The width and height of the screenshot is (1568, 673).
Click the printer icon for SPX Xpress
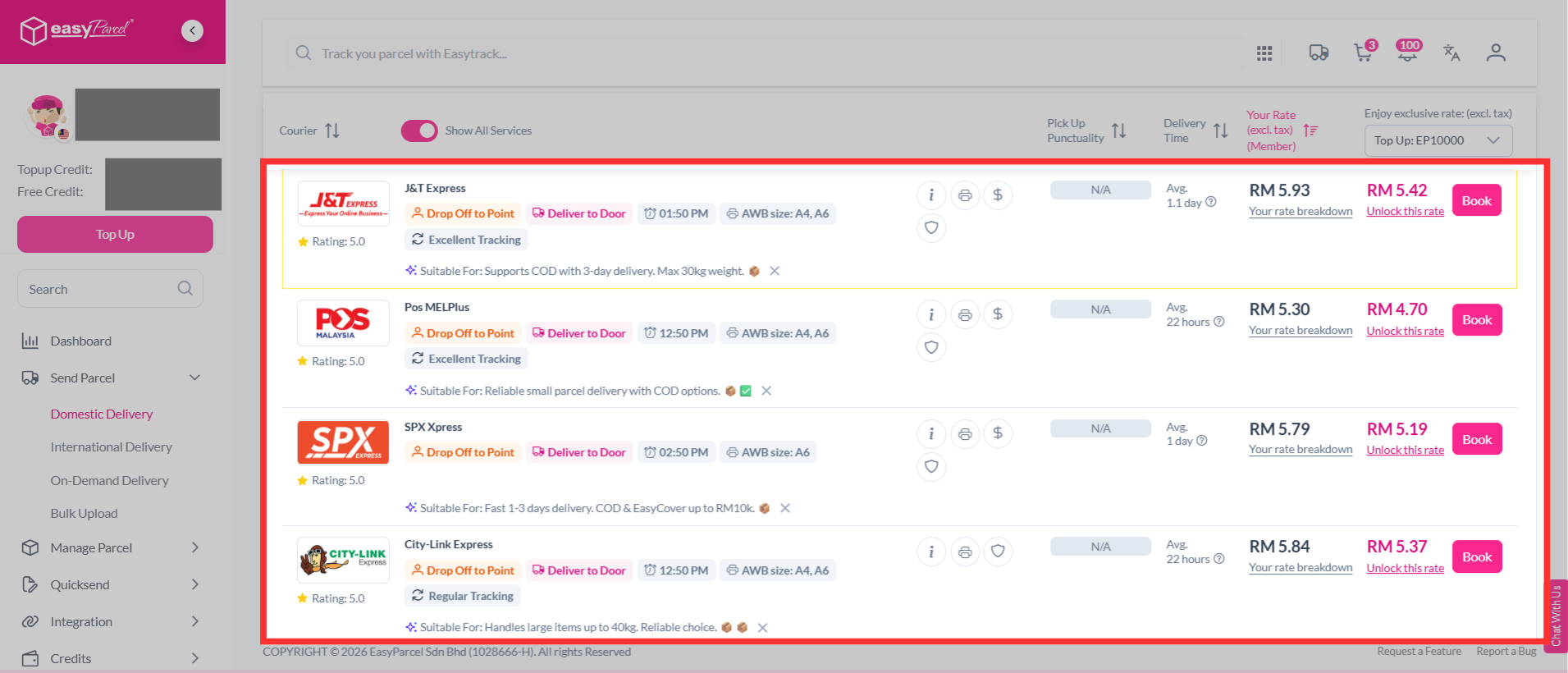(x=965, y=433)
